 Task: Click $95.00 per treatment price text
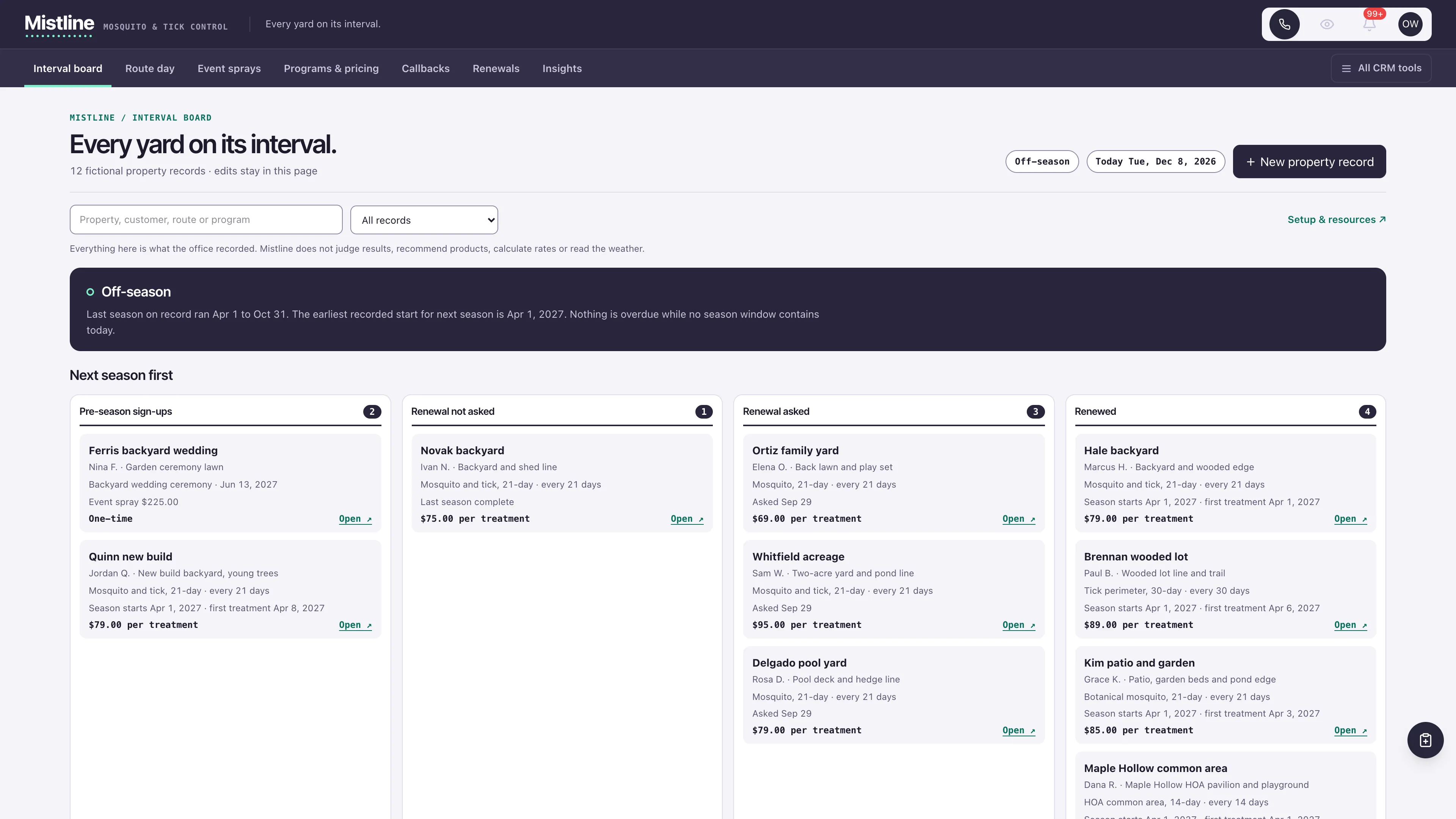[x=806, y=625]
